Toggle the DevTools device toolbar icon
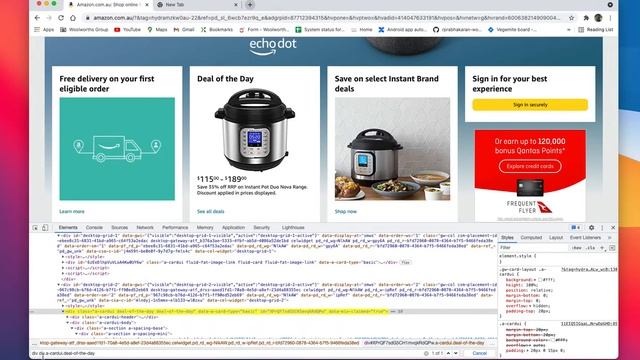Screen dimensions: 640x360 [45, 228]
